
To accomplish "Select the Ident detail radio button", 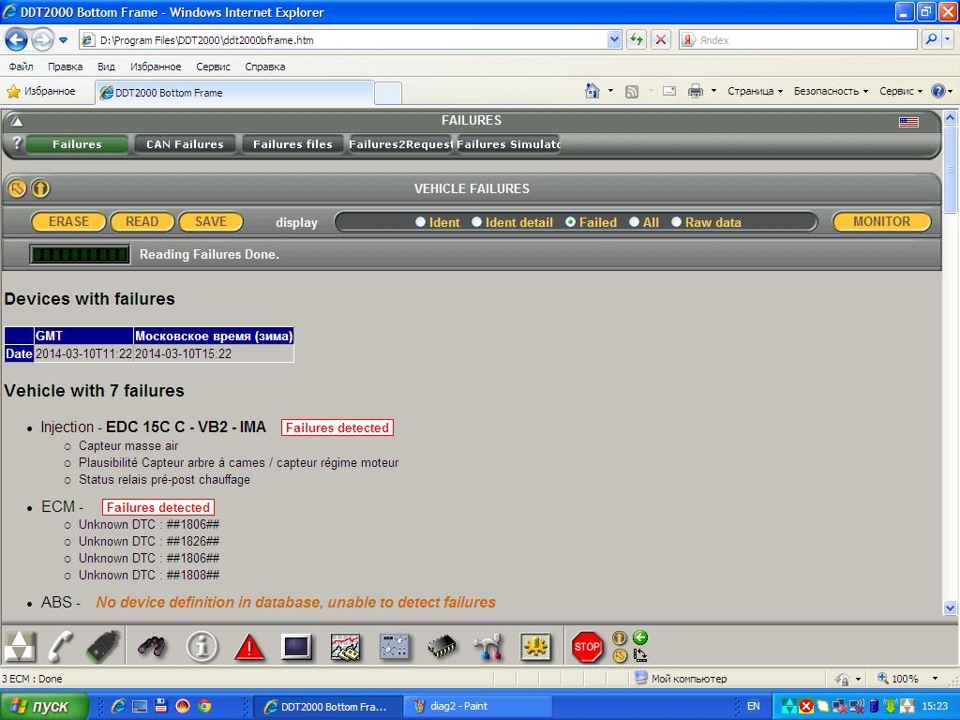I will point(477,222).
